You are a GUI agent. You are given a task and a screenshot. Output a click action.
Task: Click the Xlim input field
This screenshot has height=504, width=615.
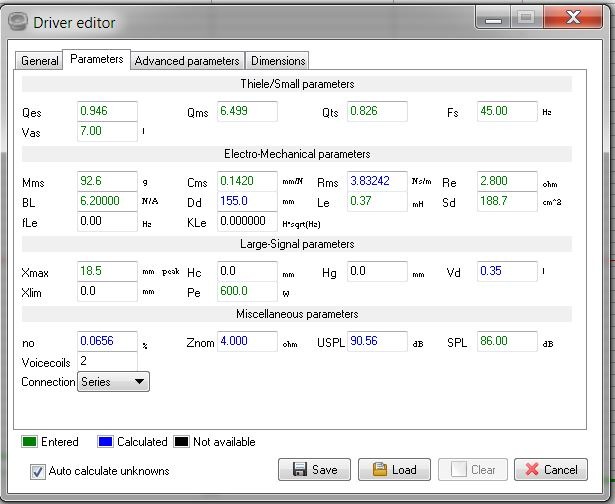click(x=107, y=291)
